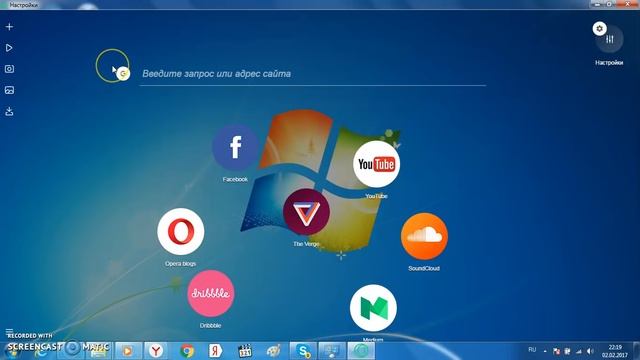Open the media player icon in the taskbar
Image resolution: width=640 pixels, height=360 pixels.
coord(128,351)
